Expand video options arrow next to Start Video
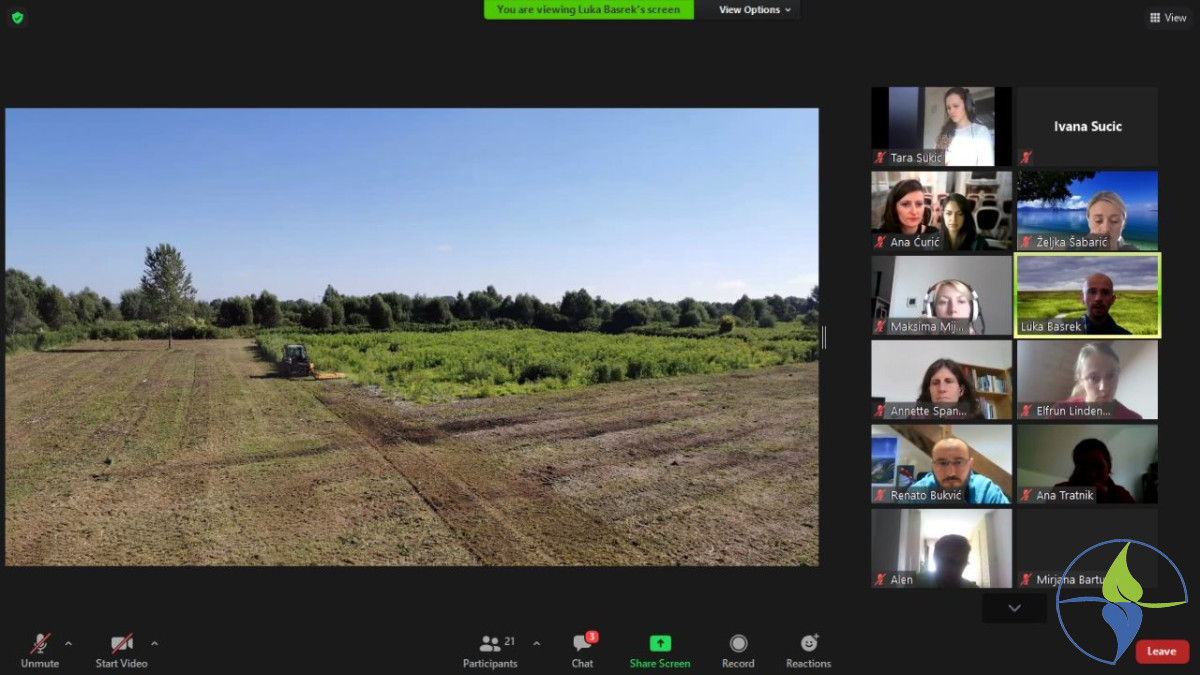The width and height of the screenshot is (1200, 675). click(x=154, y=643)
